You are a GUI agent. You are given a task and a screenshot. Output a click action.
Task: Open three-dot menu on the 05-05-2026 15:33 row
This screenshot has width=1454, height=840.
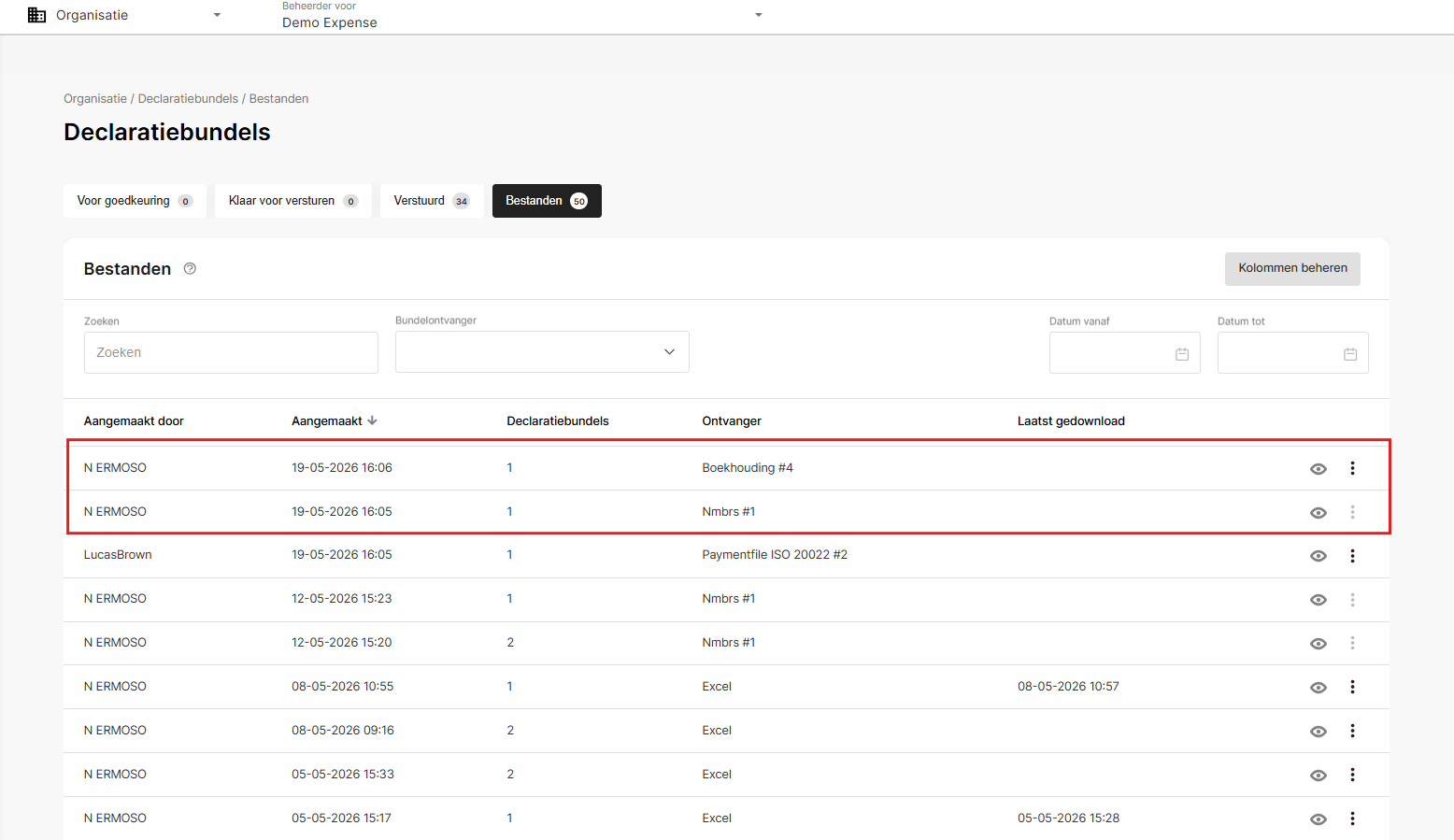(x=1352, y=775)
